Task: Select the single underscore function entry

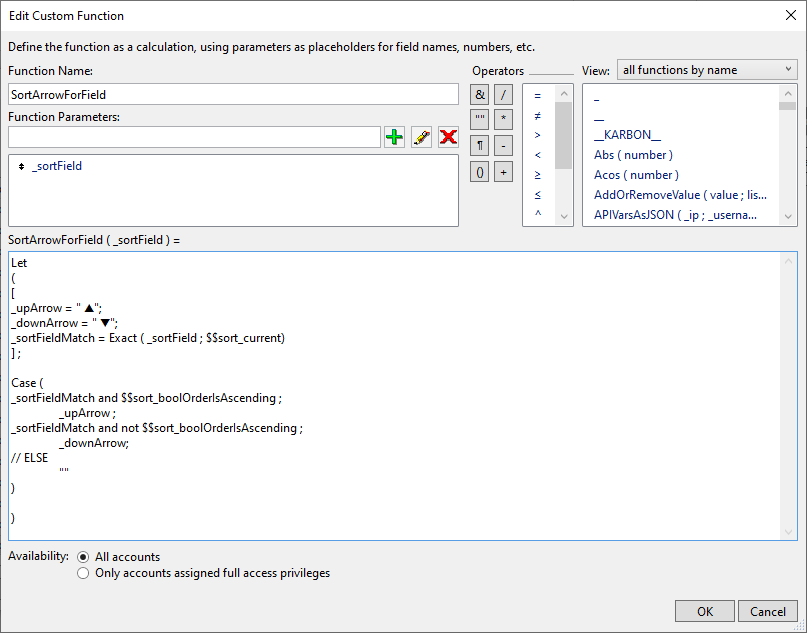Action: coord(597,100)
